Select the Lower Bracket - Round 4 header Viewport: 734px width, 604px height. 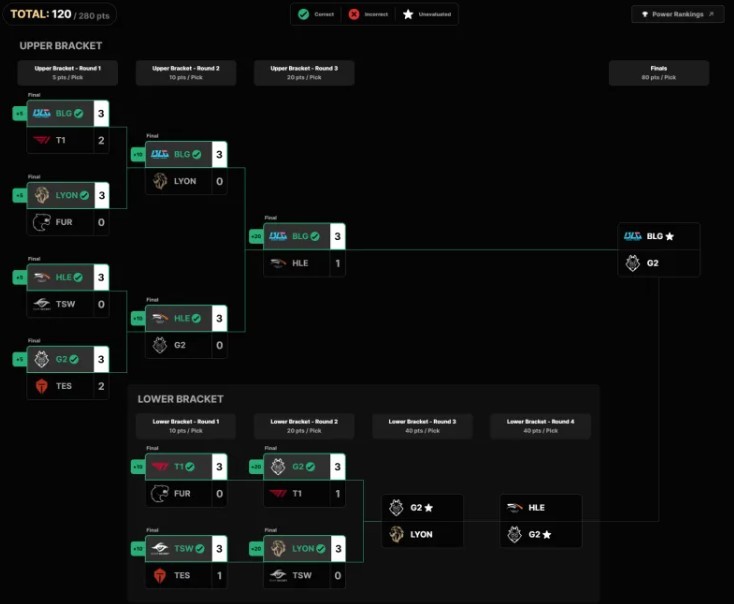[x=540, y=426]
